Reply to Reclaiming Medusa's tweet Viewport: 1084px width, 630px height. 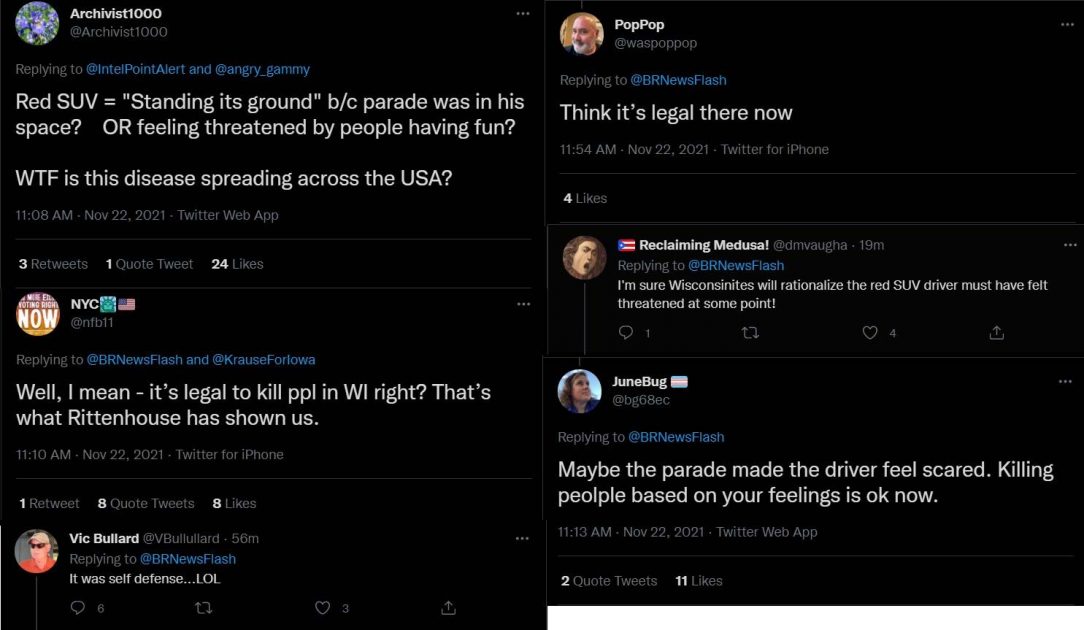pos(626,333)
